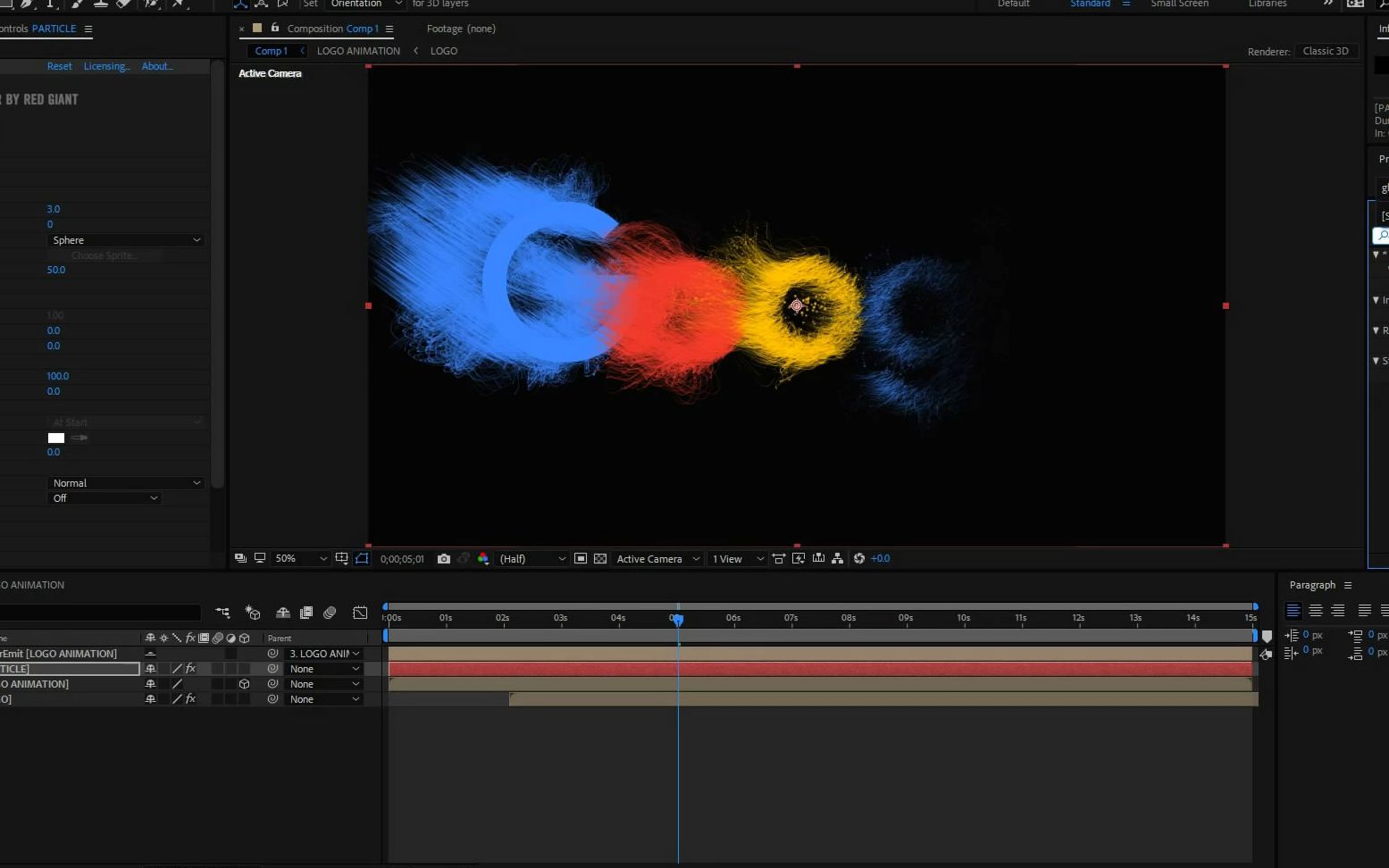Toggle mask and shape path visibility icon

tap(362, 559)
